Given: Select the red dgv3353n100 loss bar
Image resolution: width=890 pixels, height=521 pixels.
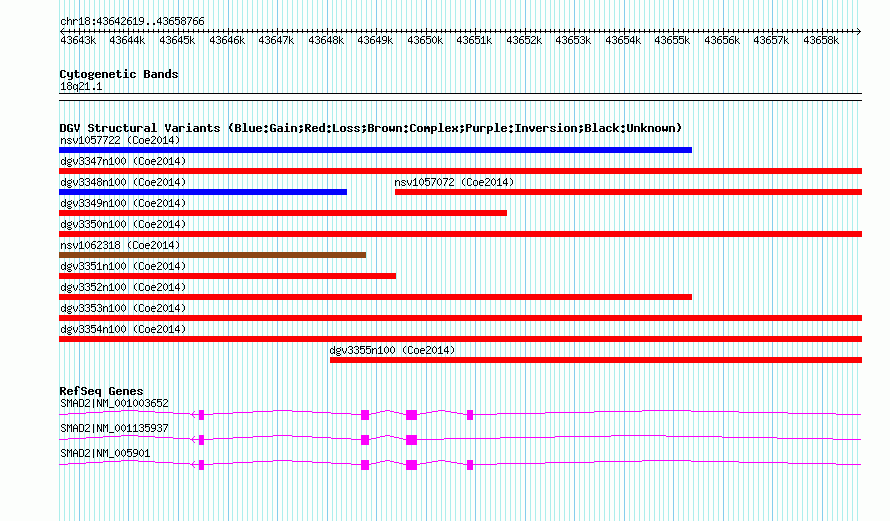Looking at the screenshot, I should click(460, 318).
